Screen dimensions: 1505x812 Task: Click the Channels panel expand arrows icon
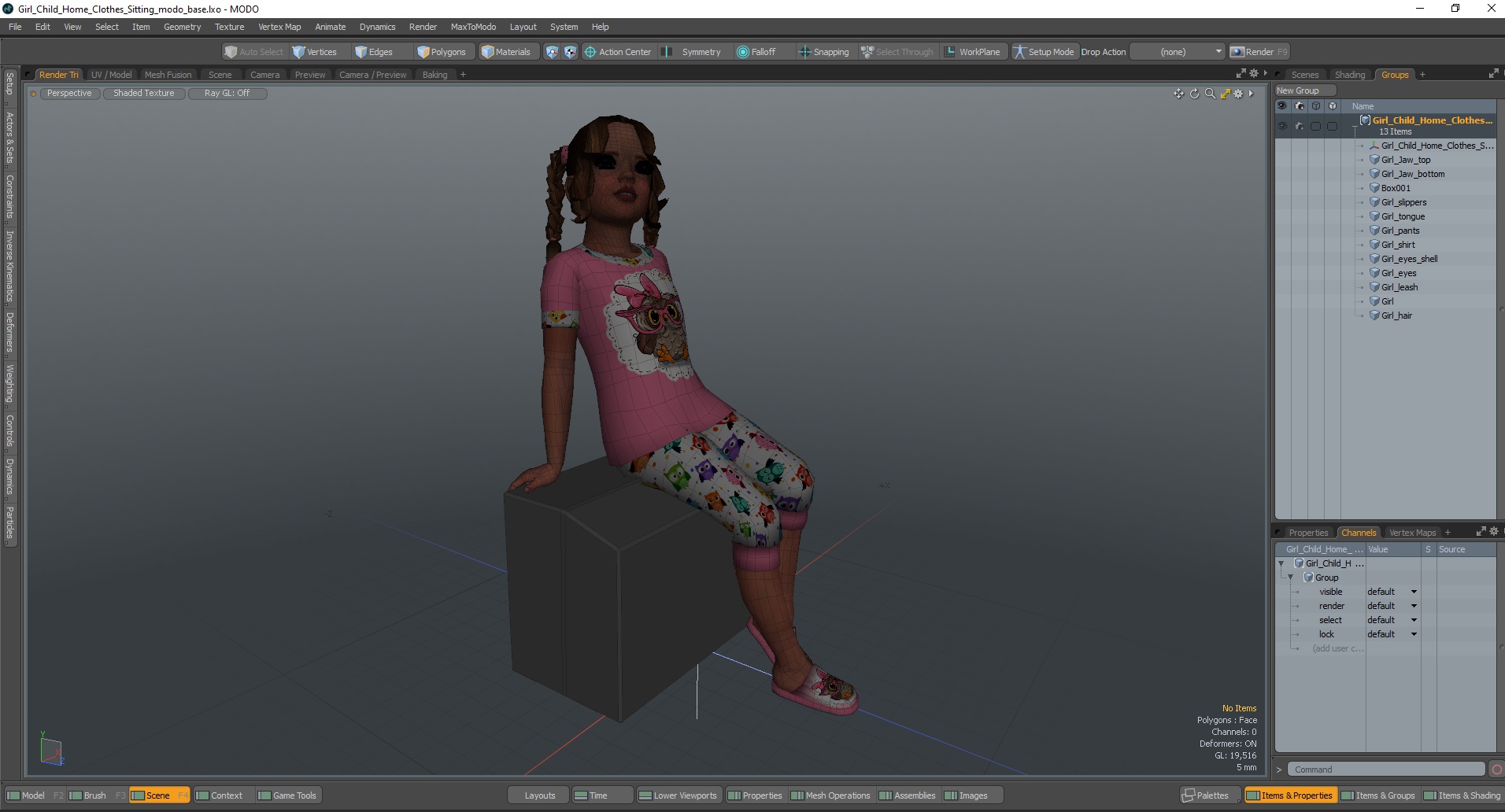point(1481,532)
